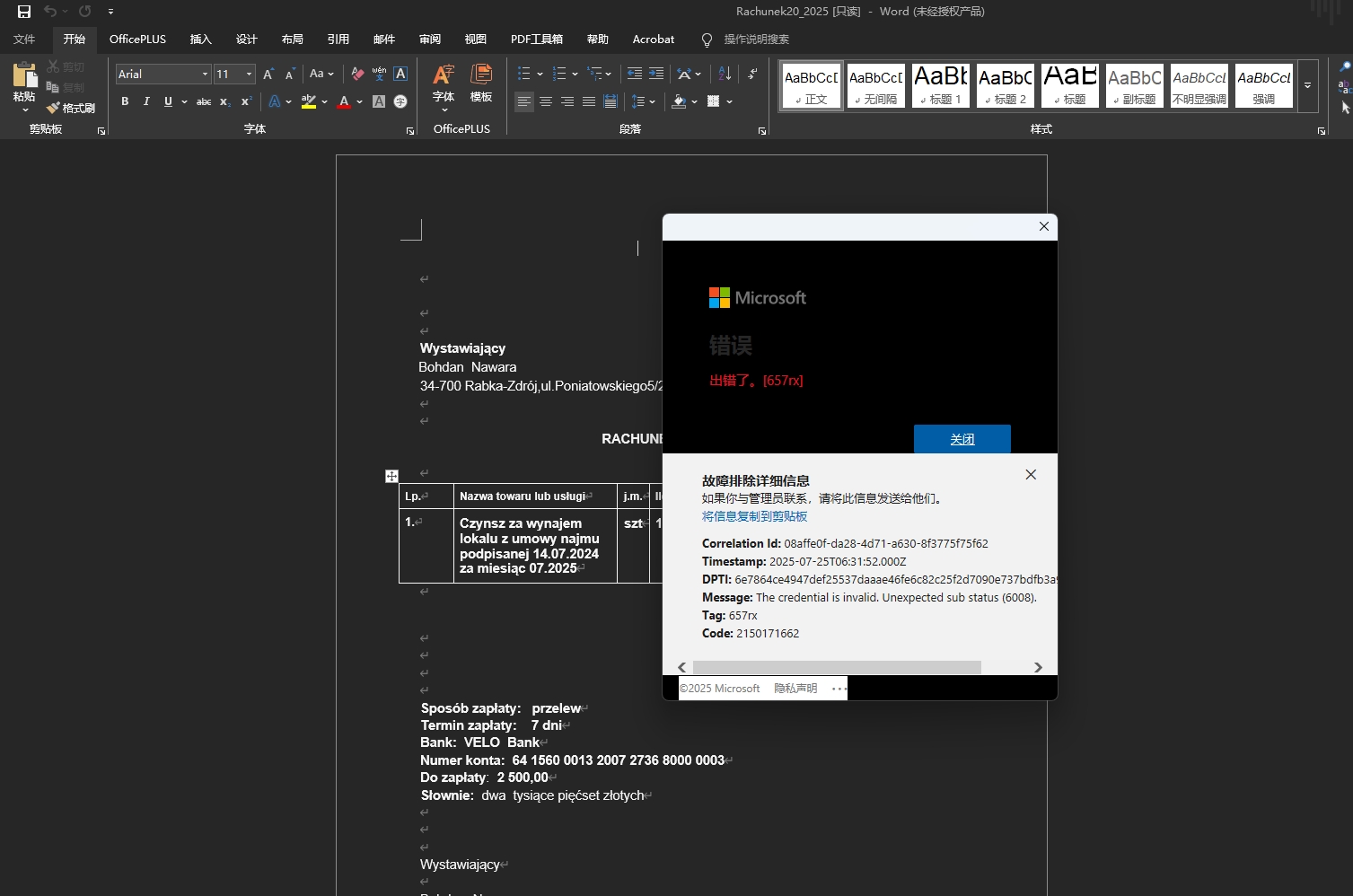Toggle bold formatting
This screenshot has width=1353, height=896.
pyautogui.click(x=125, y=101)
